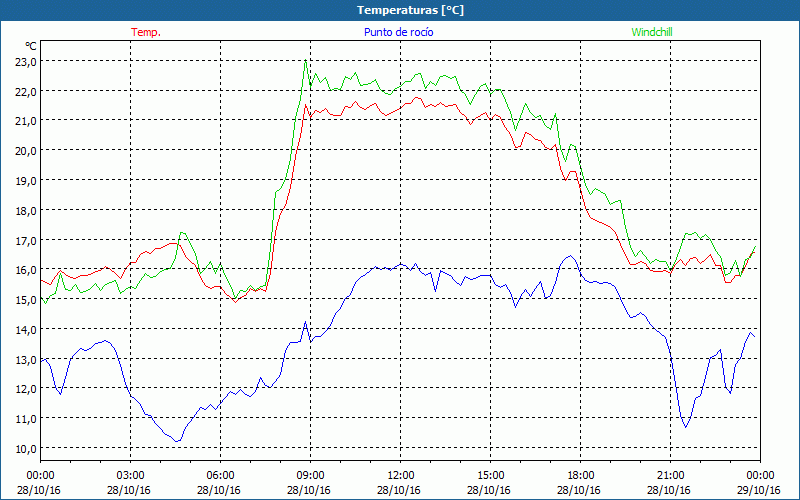Click the 15:00 time label on the x-axis

coord(490,475)
